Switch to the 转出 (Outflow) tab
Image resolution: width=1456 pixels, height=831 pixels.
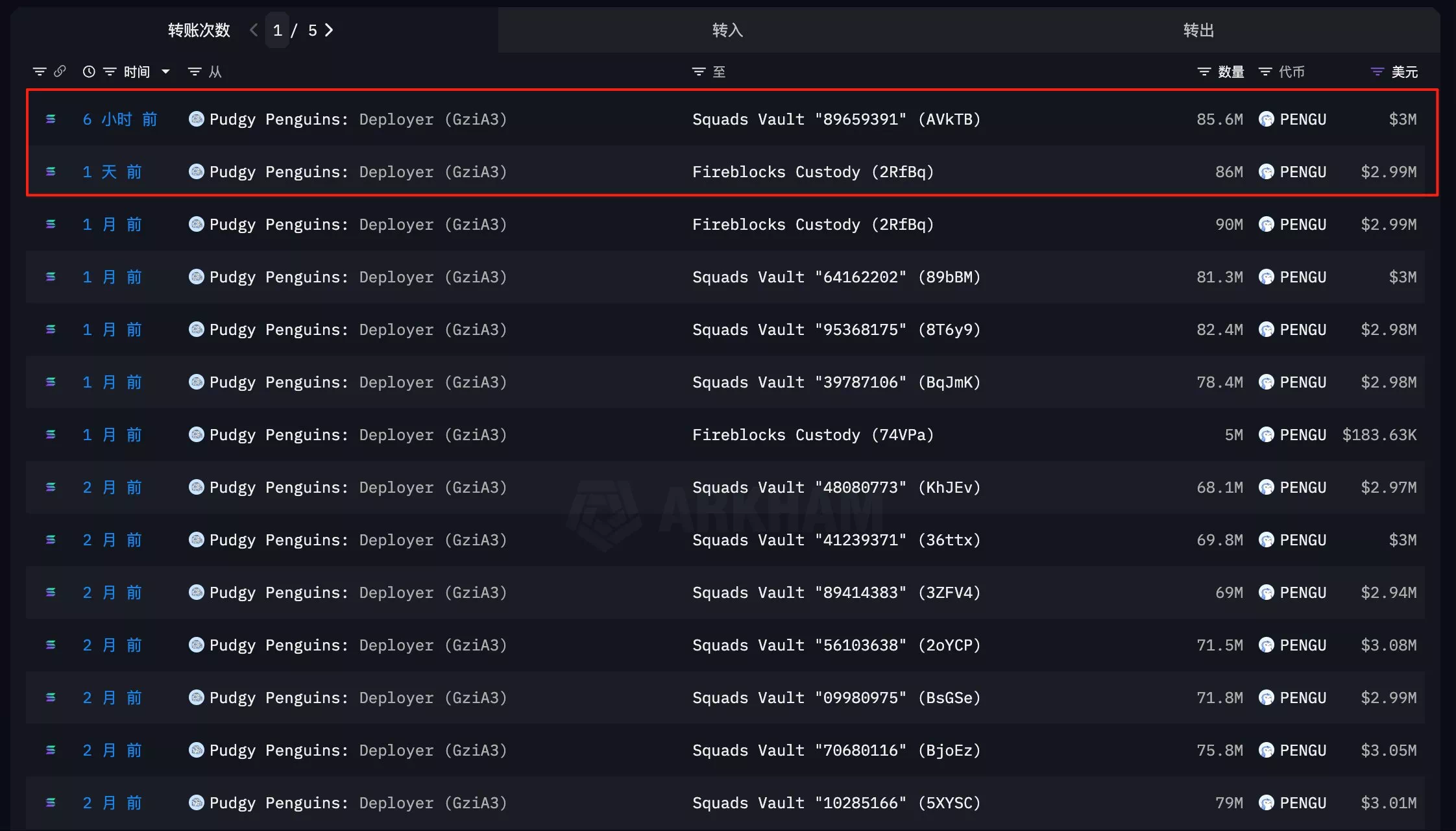pos(1198,31)
